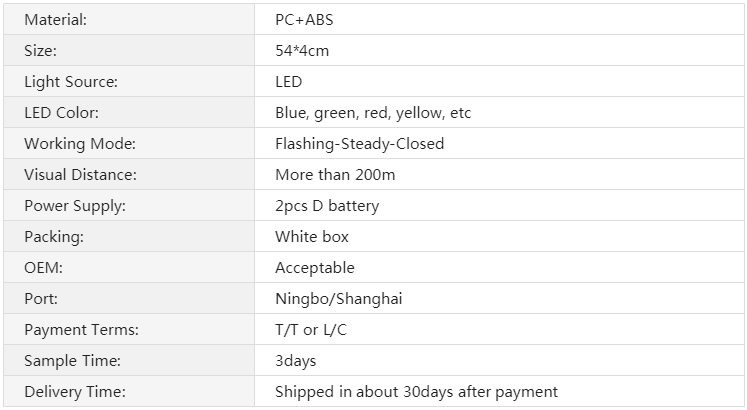This screenshot has width=747, height=410.
Task: Click the Material label cell
Action: 129,19
